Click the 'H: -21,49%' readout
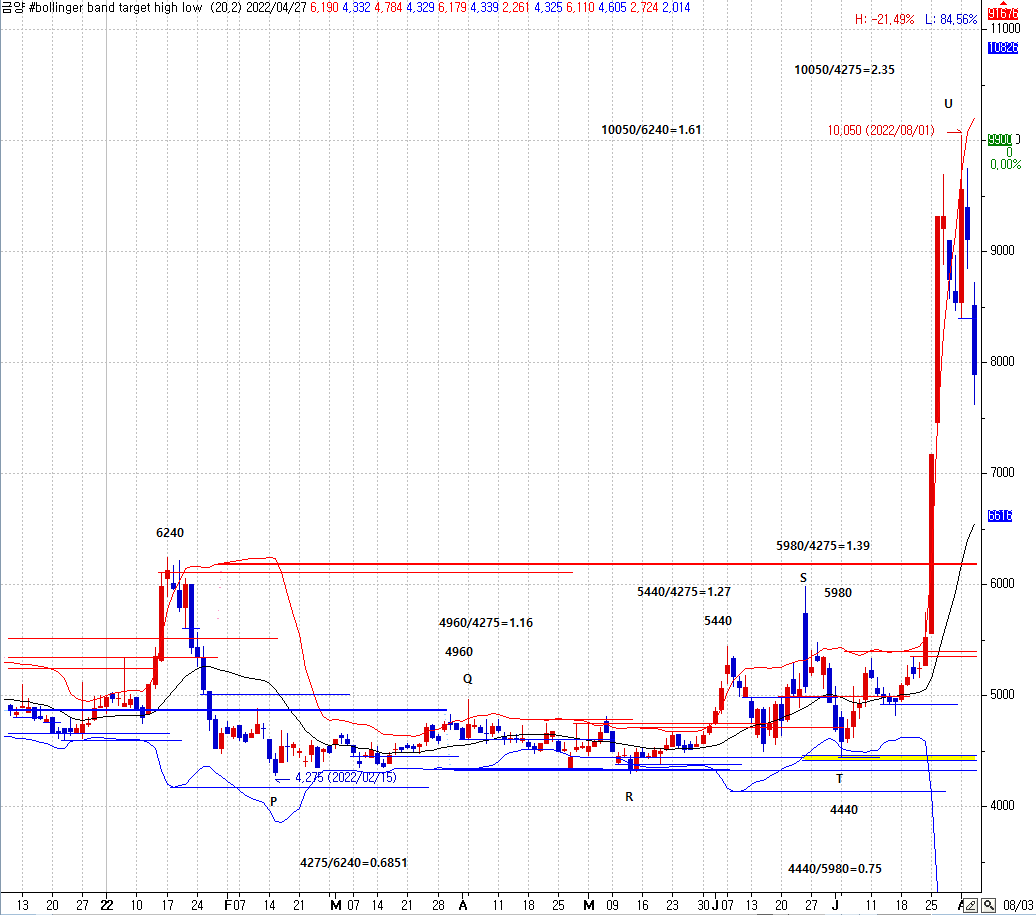The width and height of the screenshot is (1036, 915). coord(884,20)
